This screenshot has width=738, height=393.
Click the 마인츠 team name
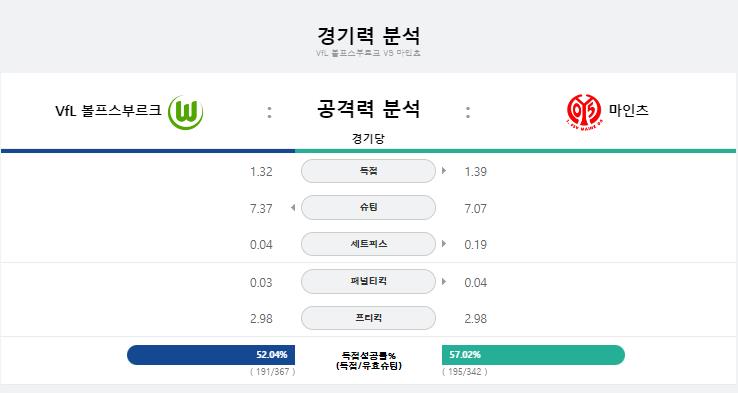click(629, 110)
